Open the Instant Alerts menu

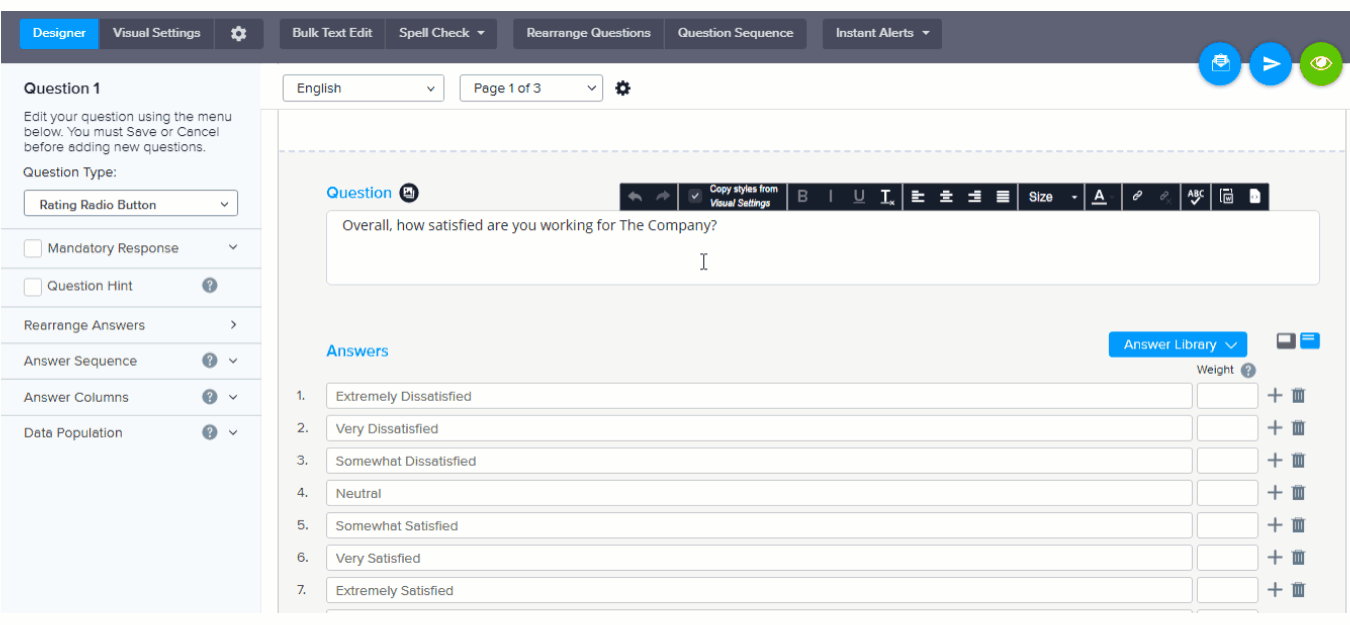[881, 33]
